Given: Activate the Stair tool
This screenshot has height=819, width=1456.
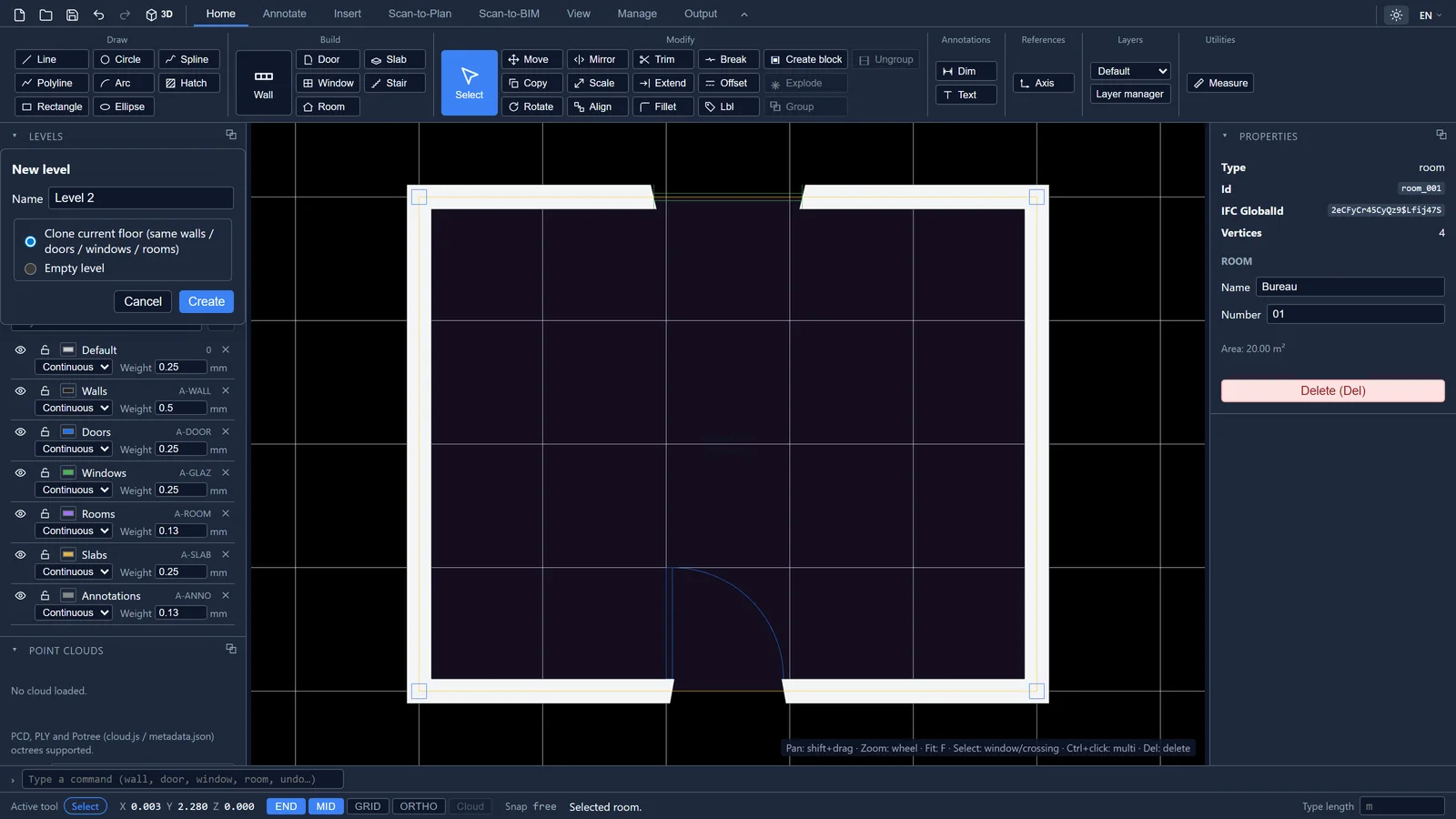Looking at the screenshot, I should (395, 83).
